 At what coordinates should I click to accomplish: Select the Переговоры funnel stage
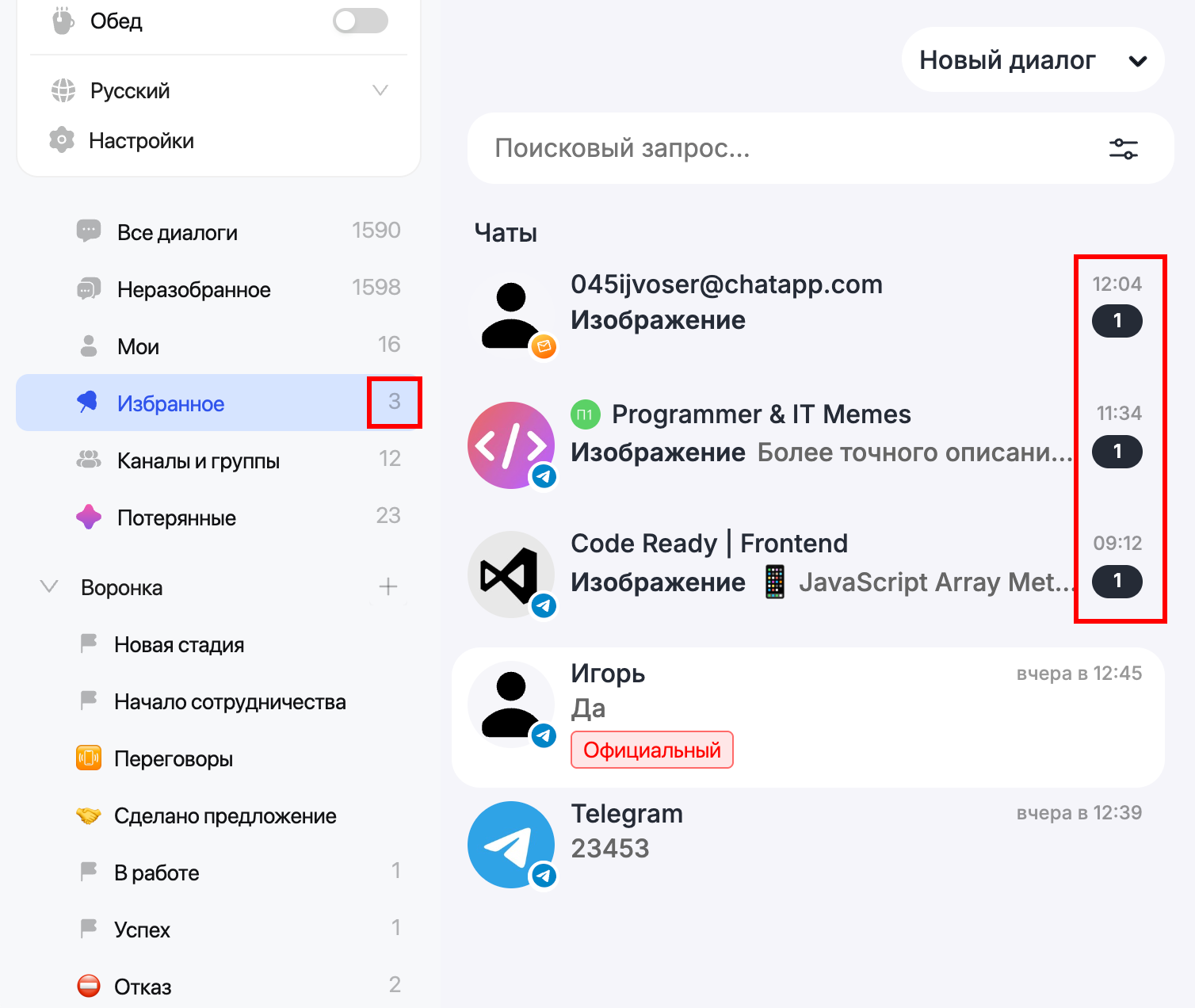174,758
